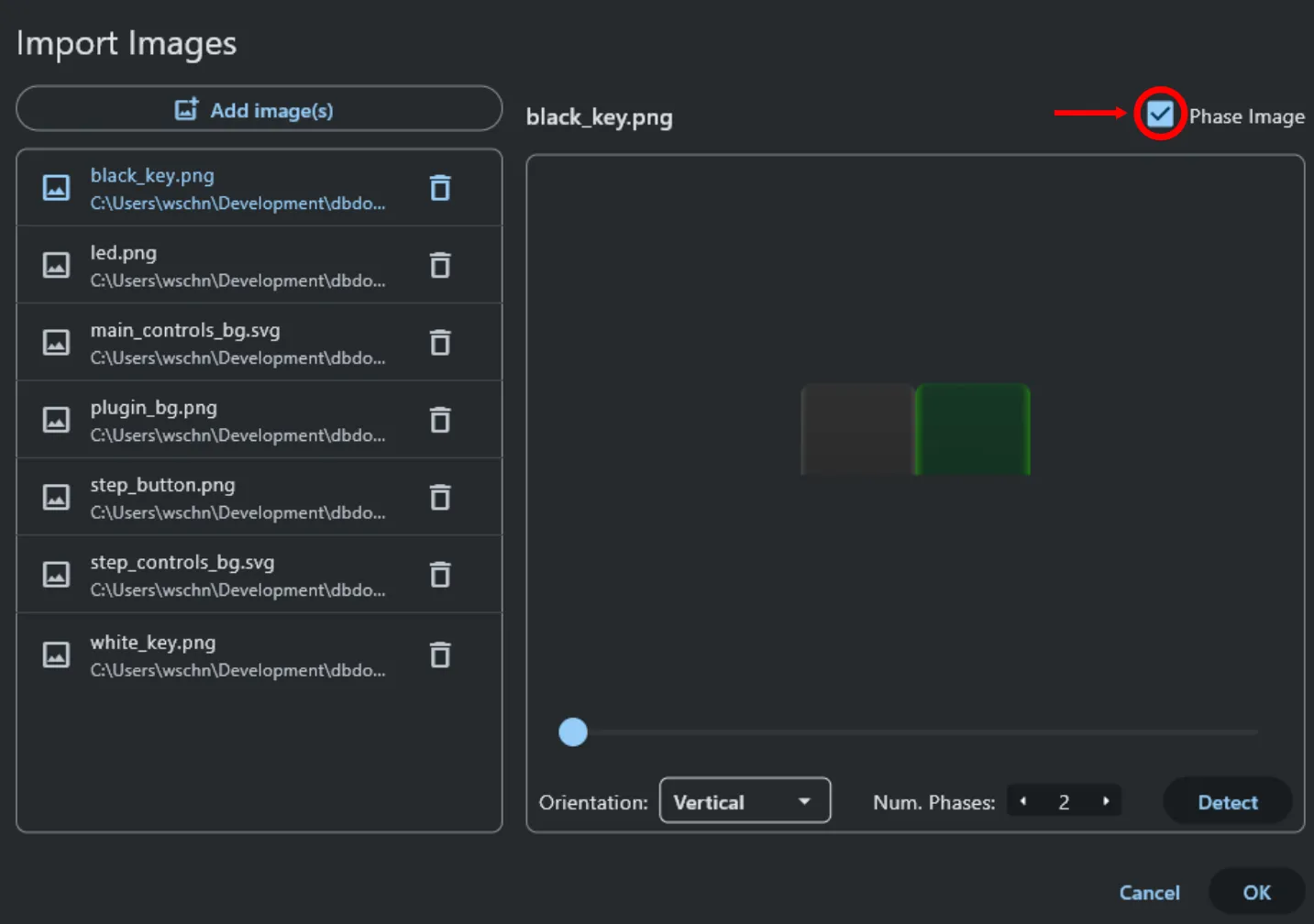Image resolution: width=1314 pixels, height=924 pixels.
Task: Click the Num. Phases value field
Action: point(1064,802)
